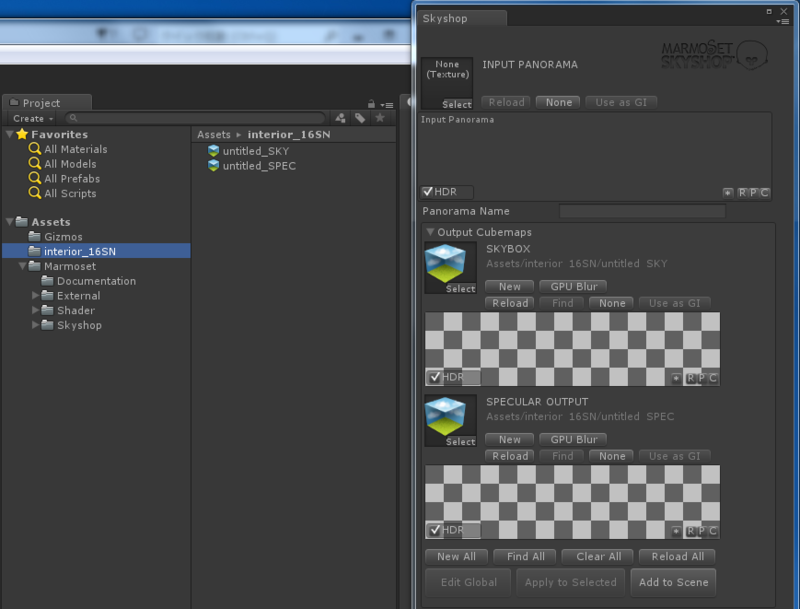Viewport: 800px width, 609px height.
Task: Click the C button on Input Panorama preview
Action: click(764, 192)
